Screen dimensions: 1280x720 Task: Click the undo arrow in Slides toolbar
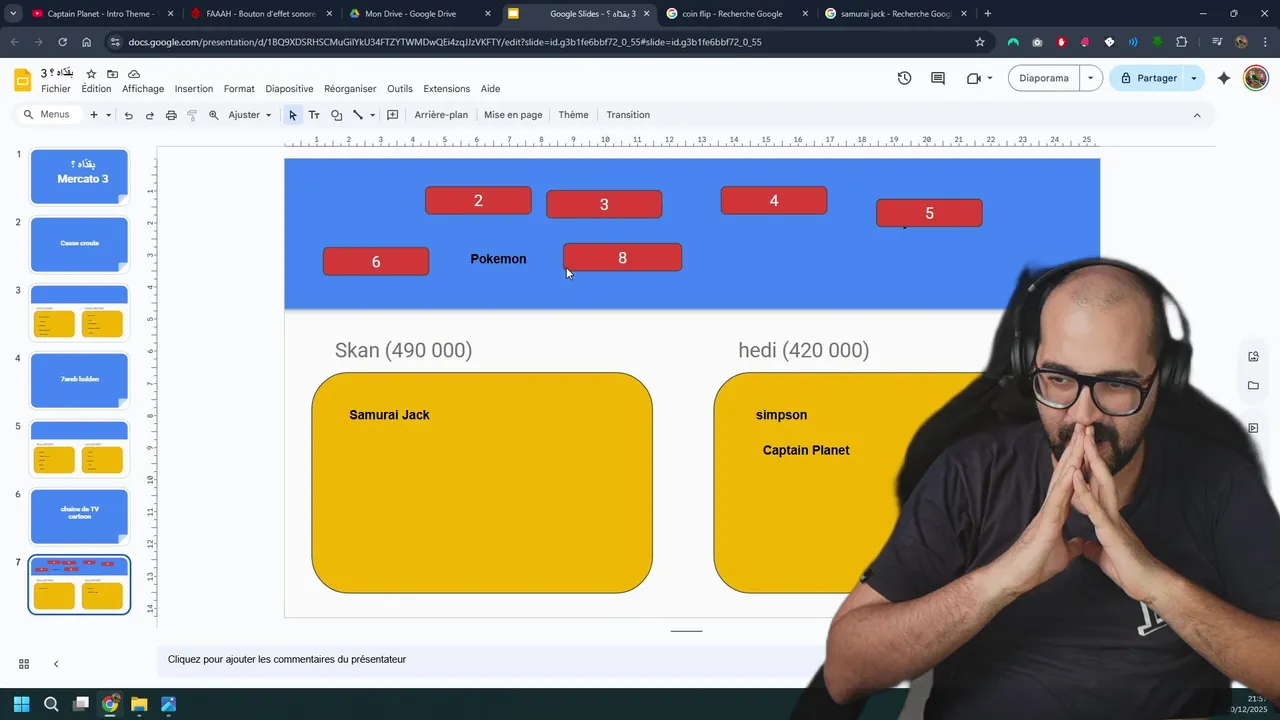coord(128,115)
